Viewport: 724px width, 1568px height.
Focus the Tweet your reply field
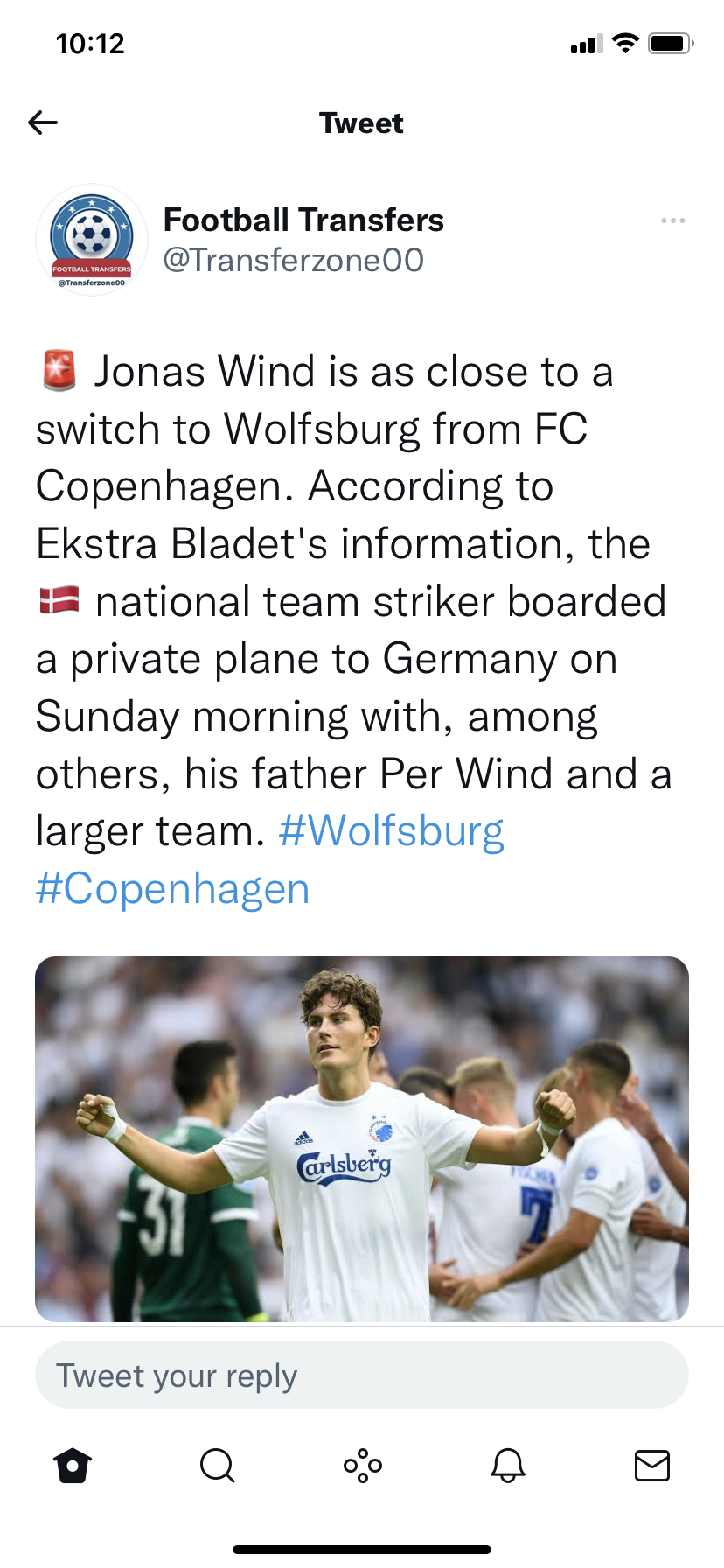(362, 1375)
